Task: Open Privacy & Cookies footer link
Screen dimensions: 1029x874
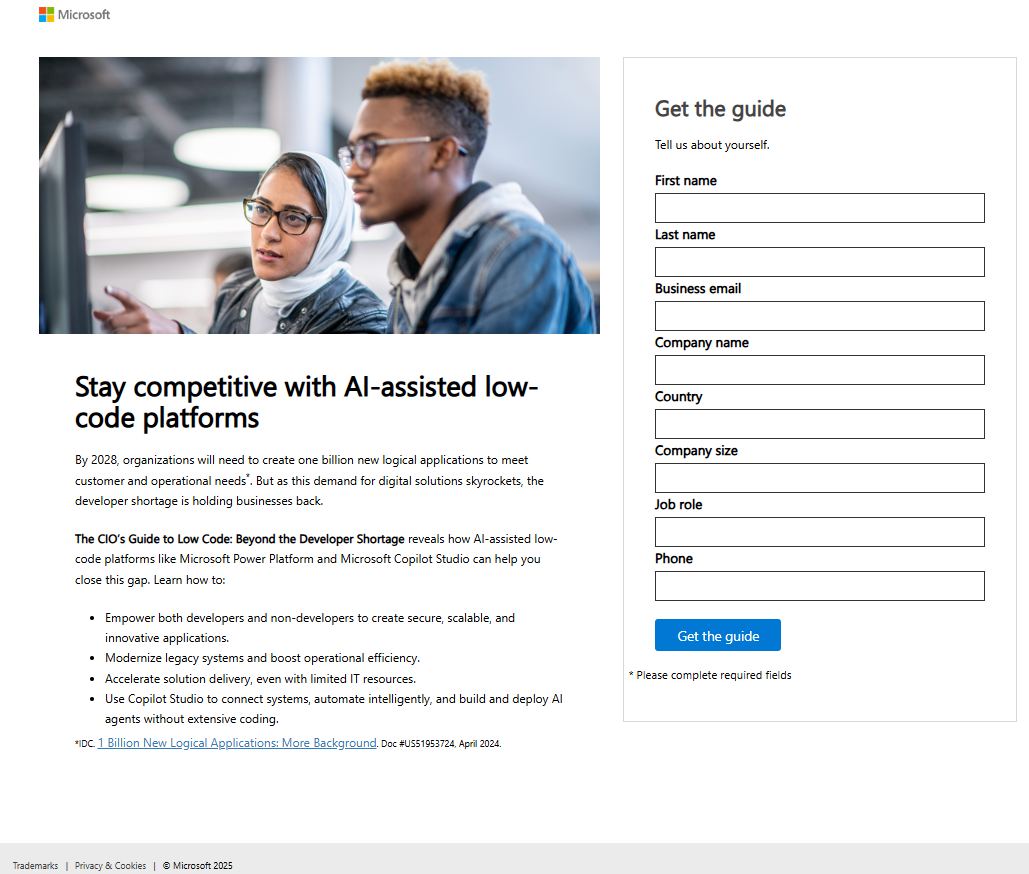Action: click(110, 865)
